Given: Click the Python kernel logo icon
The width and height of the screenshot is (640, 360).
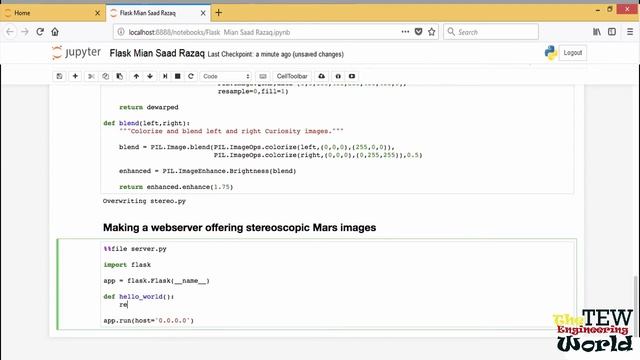Looking at the screenshot, I should pyautogui.click(x=551, y=53).
